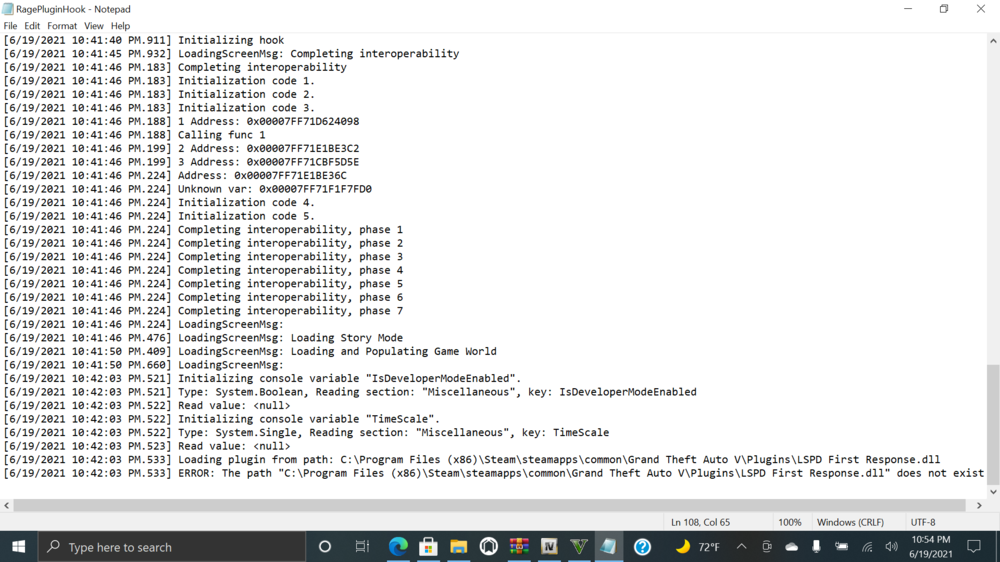The image size is (1000, 562).
Task: Click horizontal scrollbar left arrow
Action: [6, 505]
